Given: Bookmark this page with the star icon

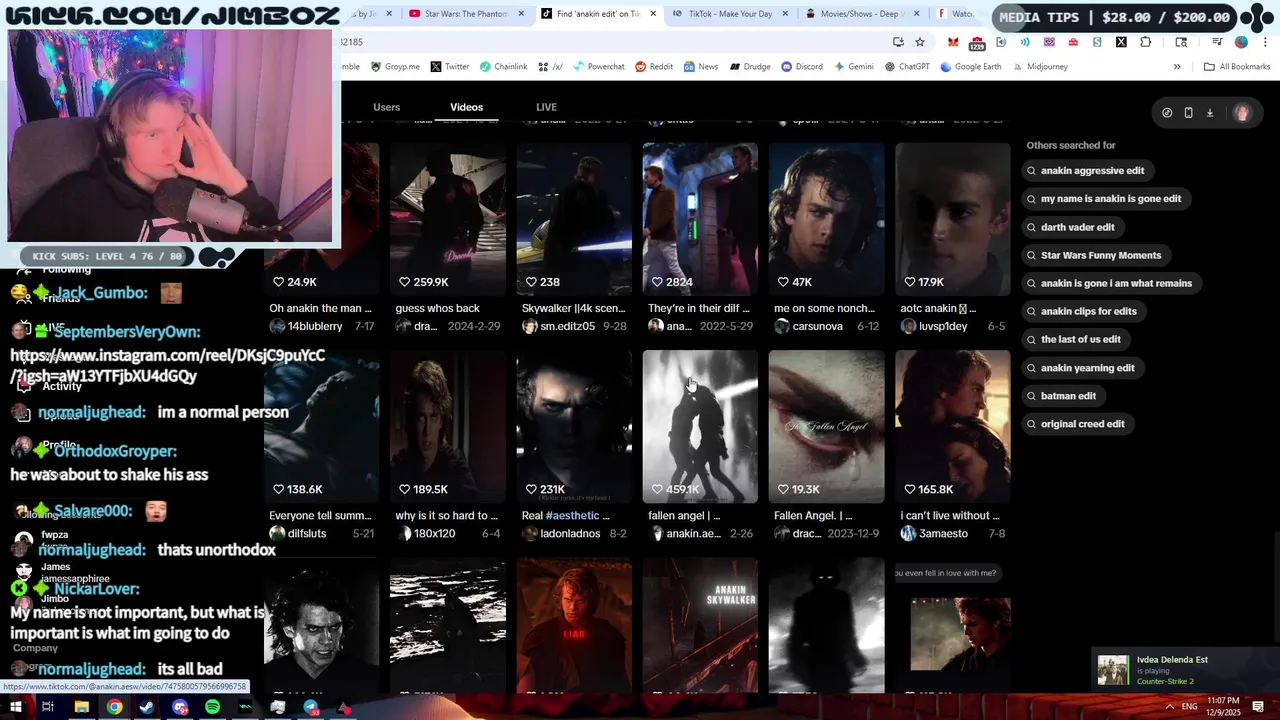Looking at the screenshot, I should 920,42.
